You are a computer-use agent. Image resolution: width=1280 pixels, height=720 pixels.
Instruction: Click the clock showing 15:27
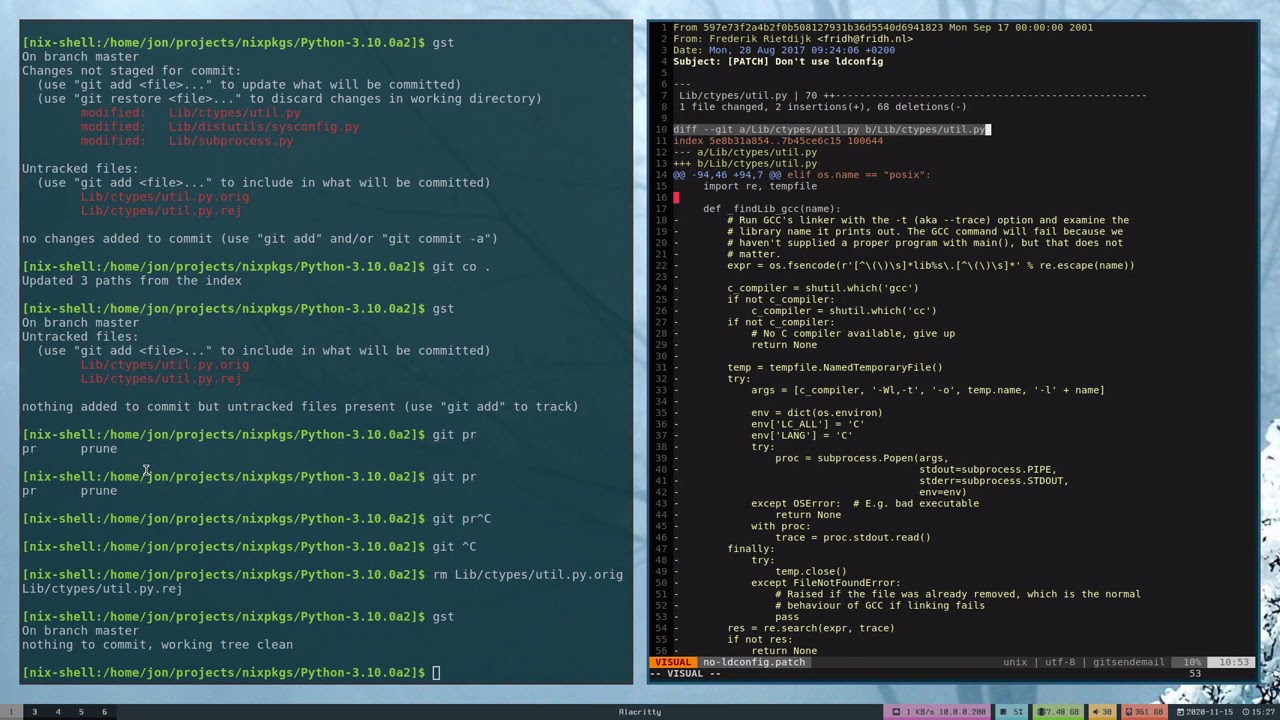(x=1259, y=712)
